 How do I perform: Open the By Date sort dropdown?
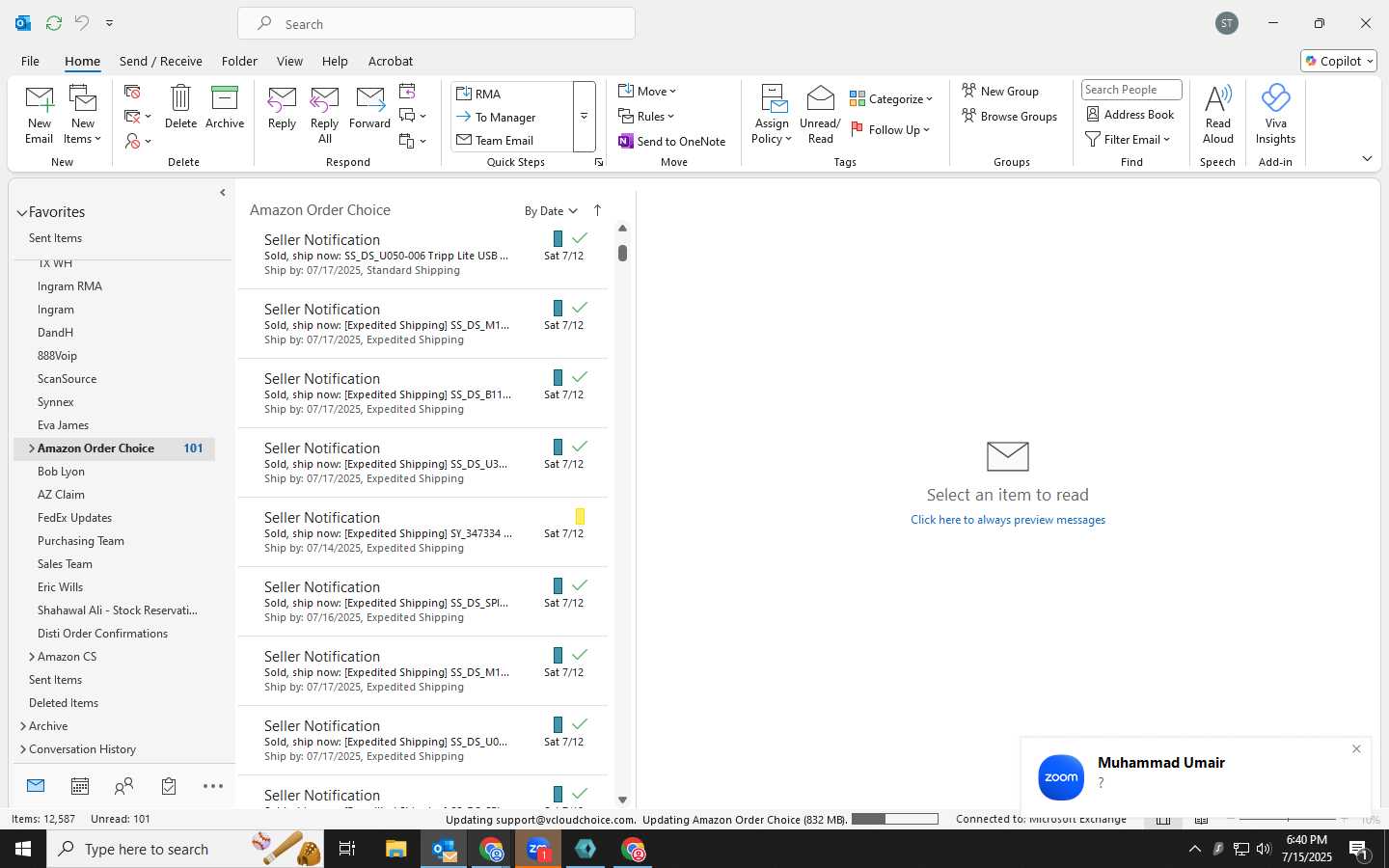[551, 211]
